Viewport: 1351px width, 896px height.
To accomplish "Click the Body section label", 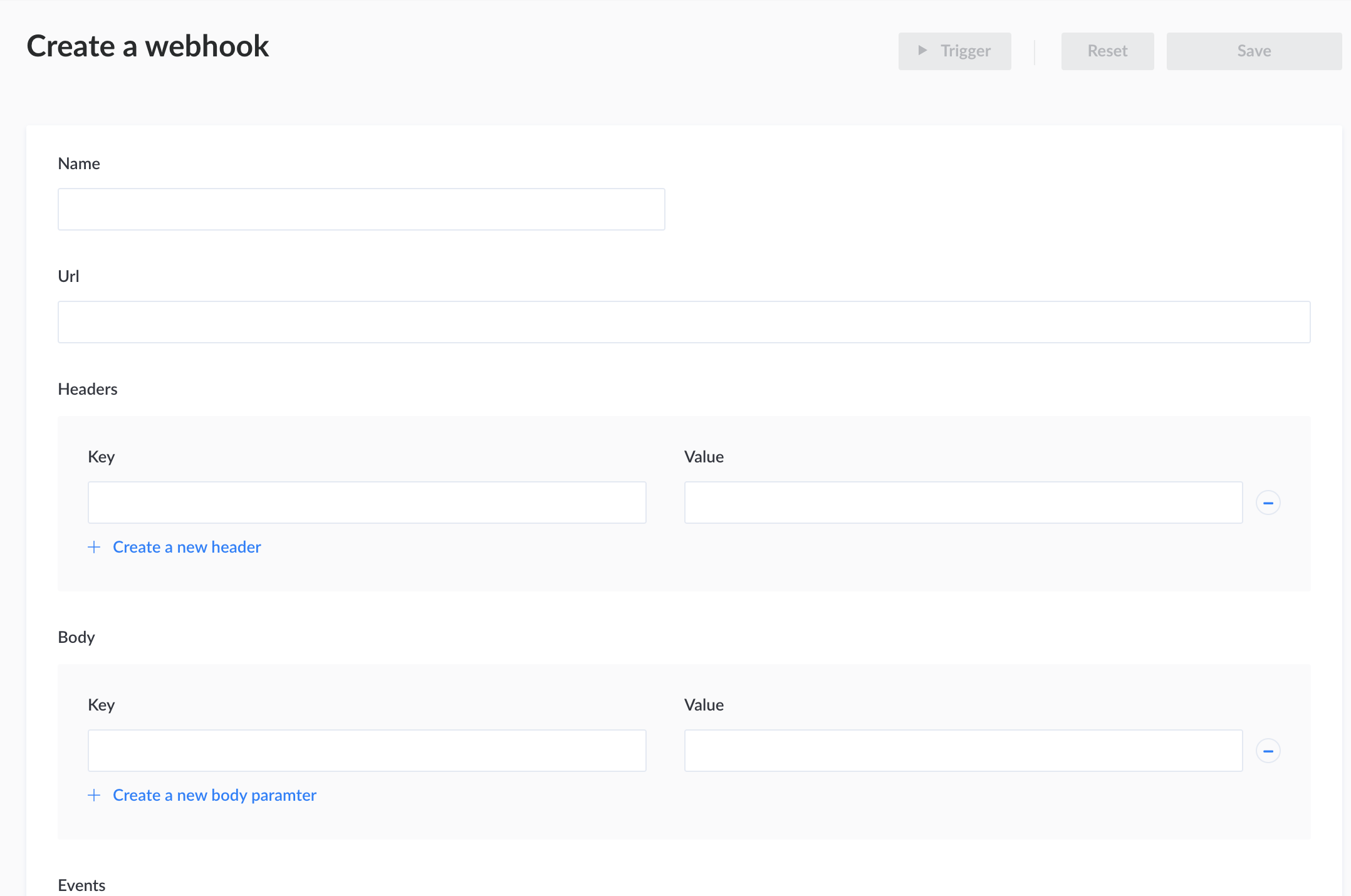I will [x=76, y=638].
